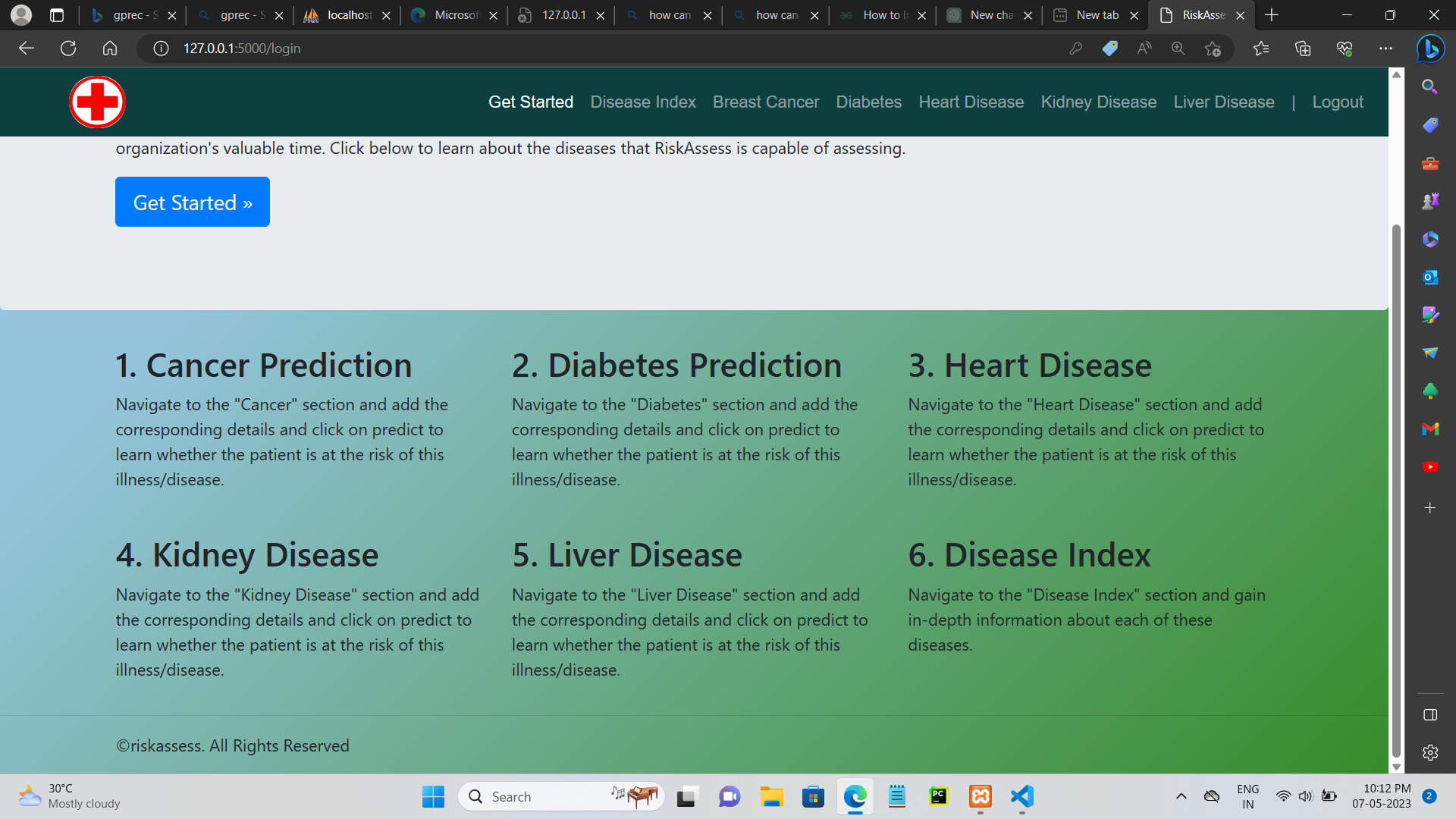Open the saved password key icon
Image resolution: width=1456 pixels, height=819 pixels.
pyautogui.click(x=1075, y=49)
